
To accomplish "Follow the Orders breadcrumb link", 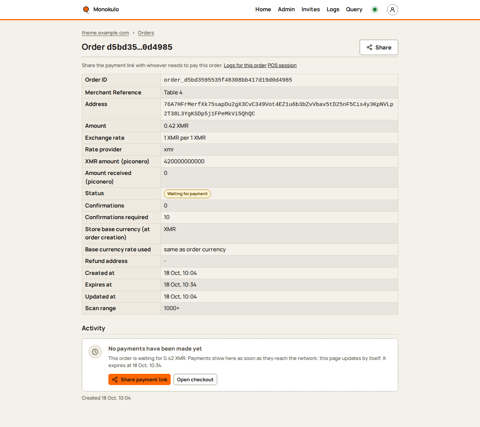I will pos(146,33).
